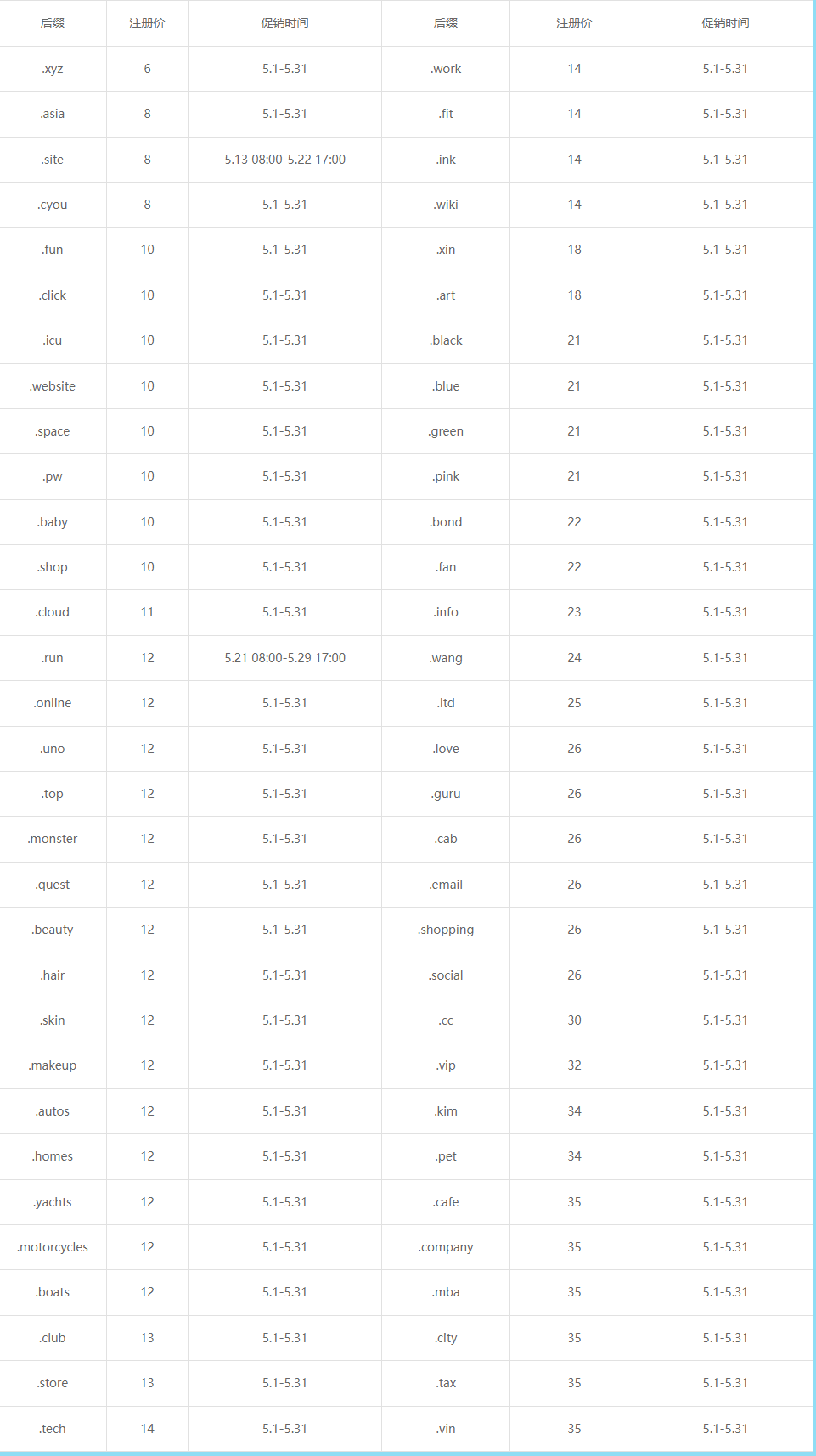Click the .email suffix cell
This screenshot has width=816, height=1456.
(x=446, y=885)
